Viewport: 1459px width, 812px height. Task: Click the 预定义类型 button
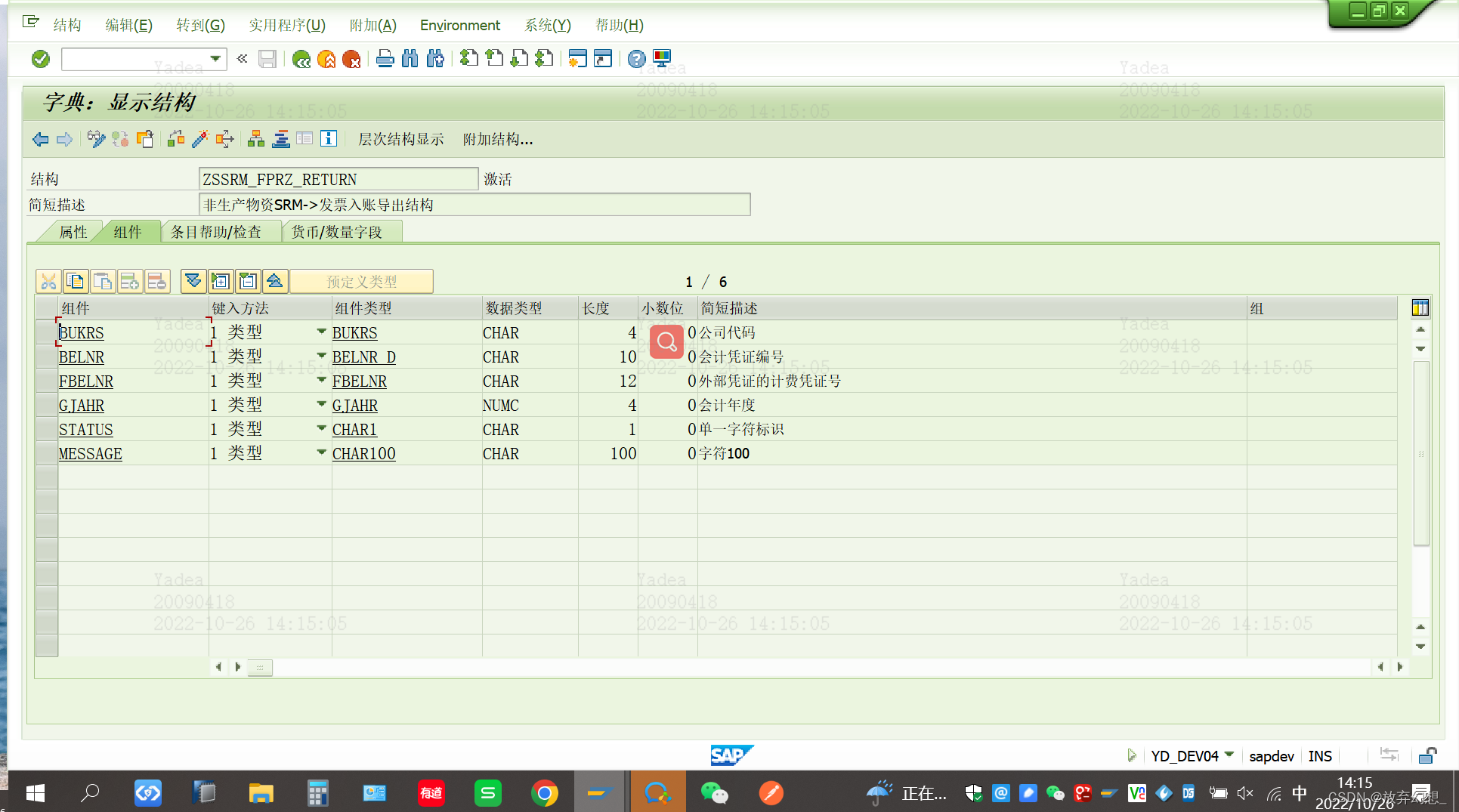click(361, 281)
